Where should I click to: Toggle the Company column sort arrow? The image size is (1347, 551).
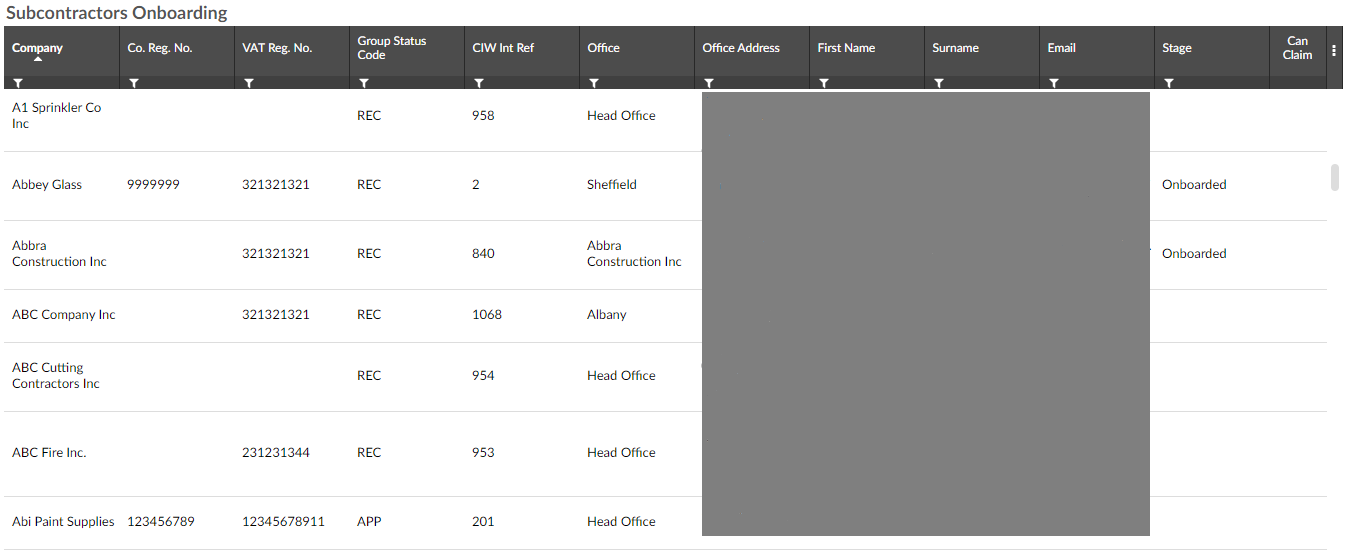pyautogui.click(x=37, y=59)
